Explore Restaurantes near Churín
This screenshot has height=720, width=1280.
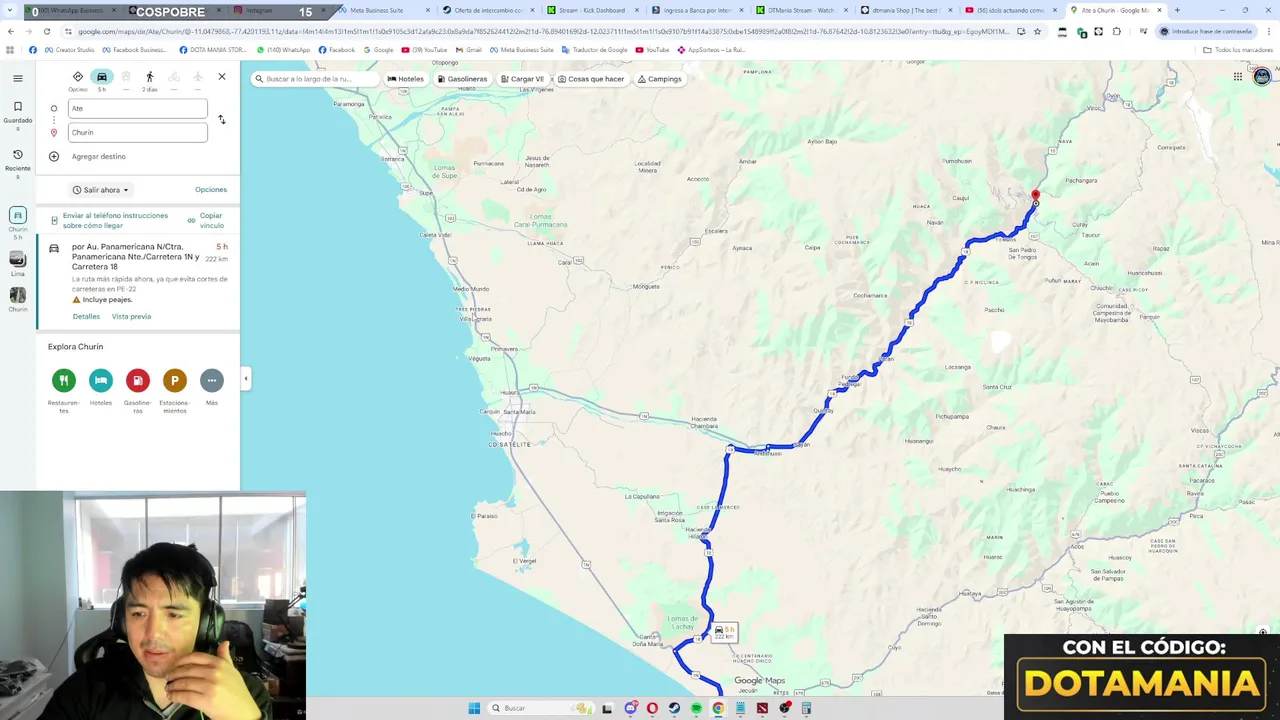pyautogui.click(x=64, y=380)
